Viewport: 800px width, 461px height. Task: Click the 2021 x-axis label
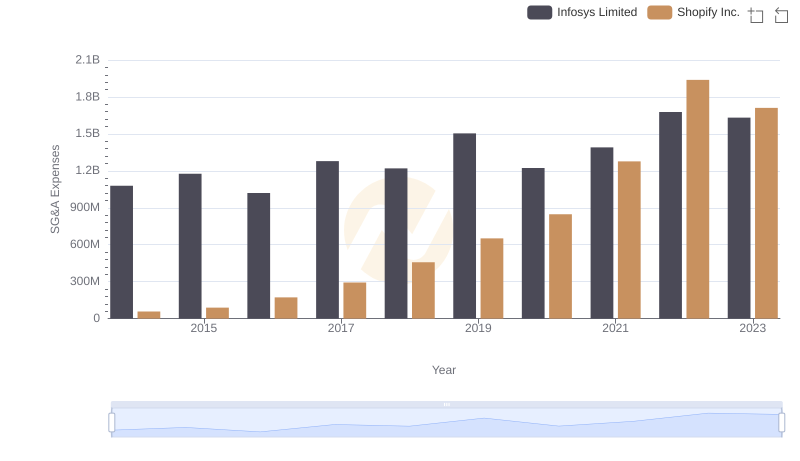pos(615,328)
